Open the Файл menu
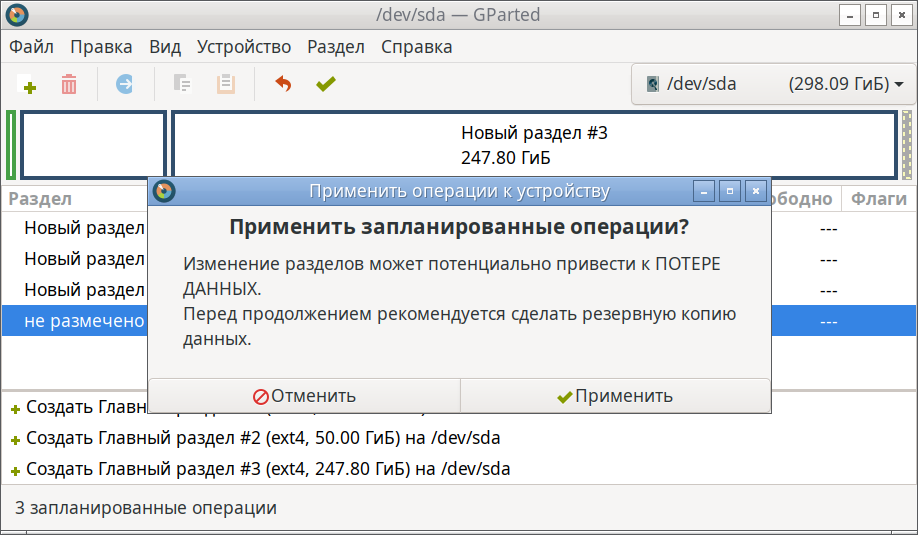Screen dimensions: 918x535 tap(32, 47)
